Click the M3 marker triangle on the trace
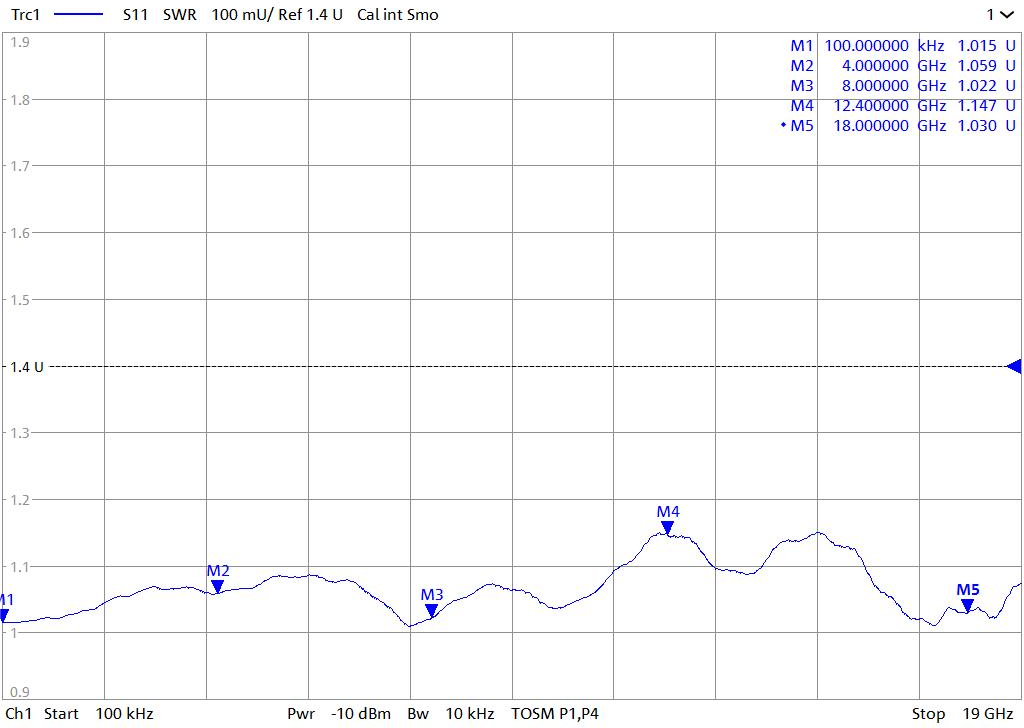1024x728 pixels. pyautogui.click(x=431, y=610)
